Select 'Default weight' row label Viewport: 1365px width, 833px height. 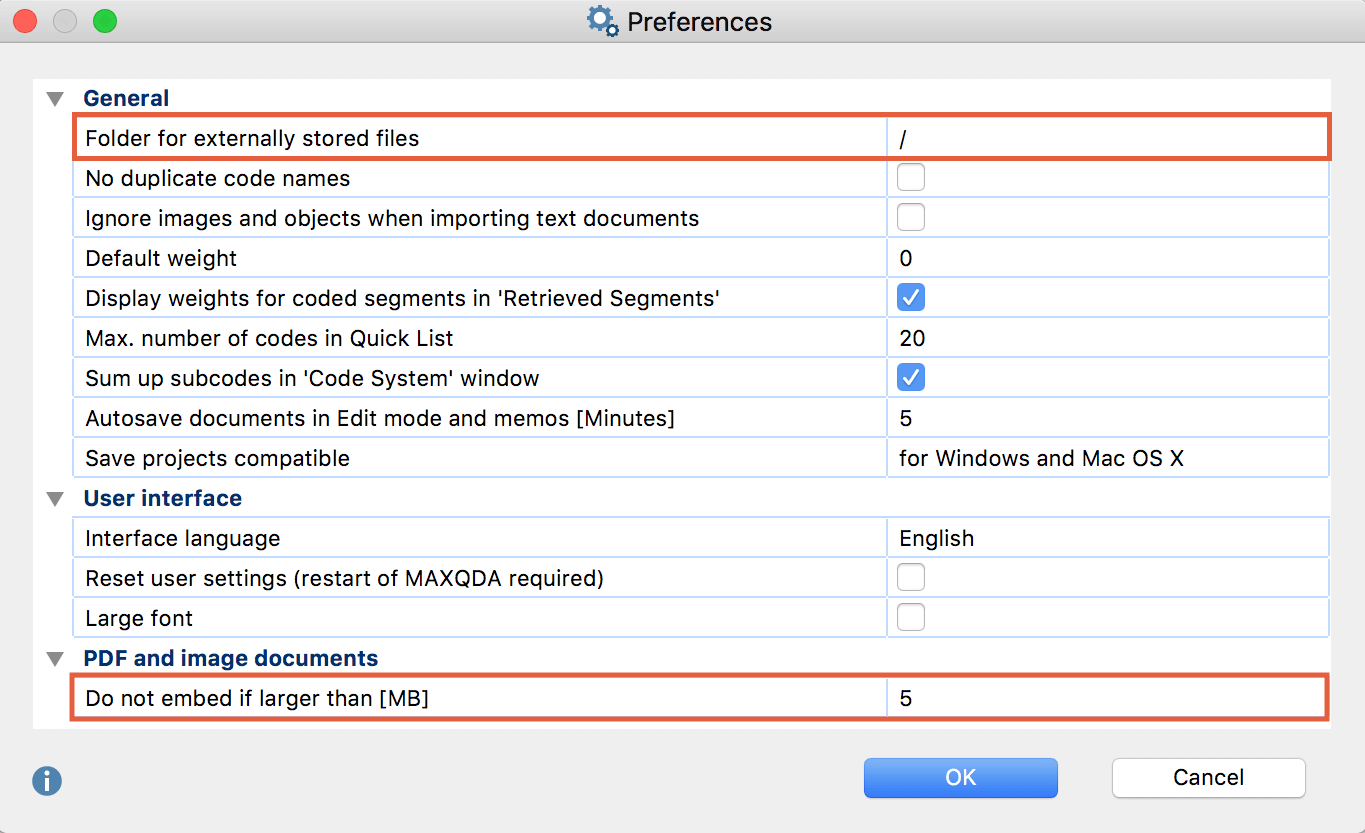coord(161,258)
